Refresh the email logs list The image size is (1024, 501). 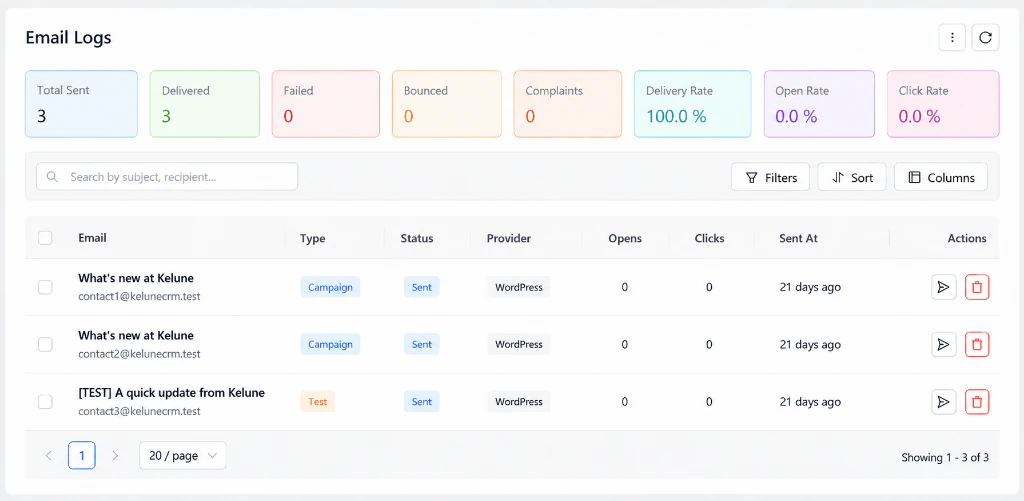tap(985, 38)
